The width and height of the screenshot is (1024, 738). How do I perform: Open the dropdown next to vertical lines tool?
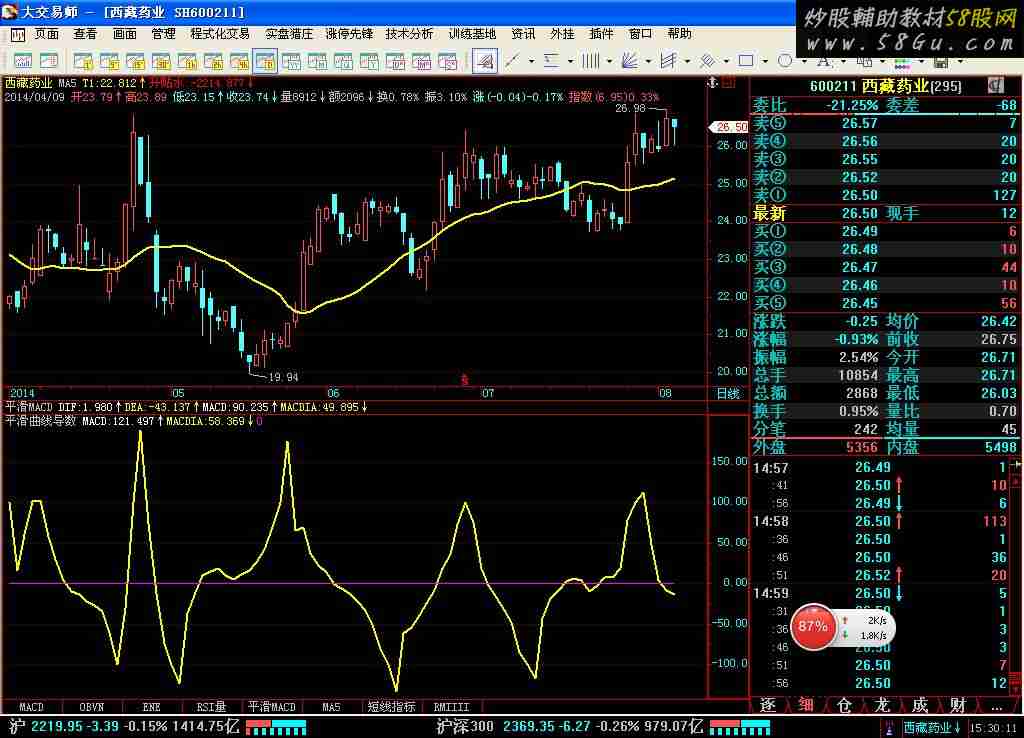click(609, 61)
